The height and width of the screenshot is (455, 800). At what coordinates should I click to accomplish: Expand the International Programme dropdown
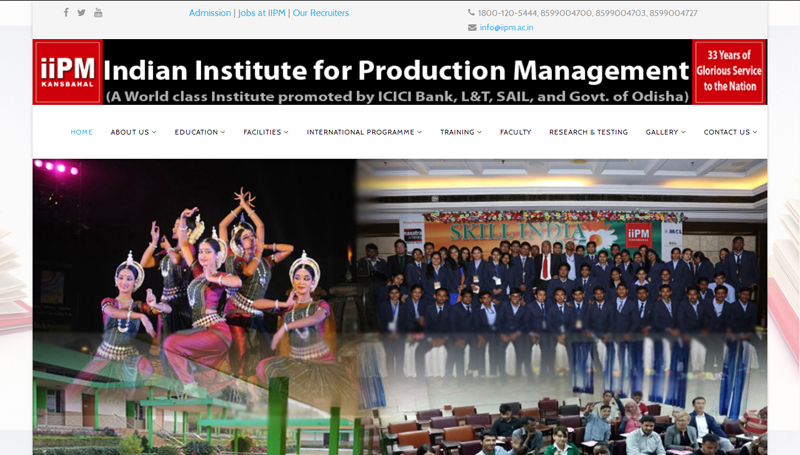coord(364,132)
